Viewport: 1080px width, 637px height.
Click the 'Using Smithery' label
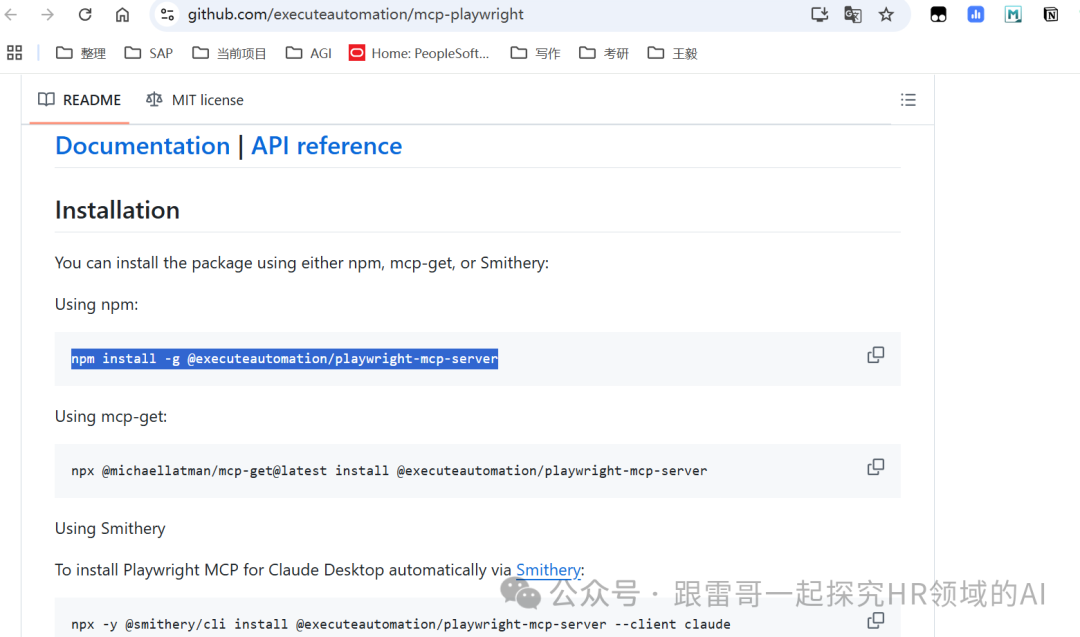click(x=110, y=528)
